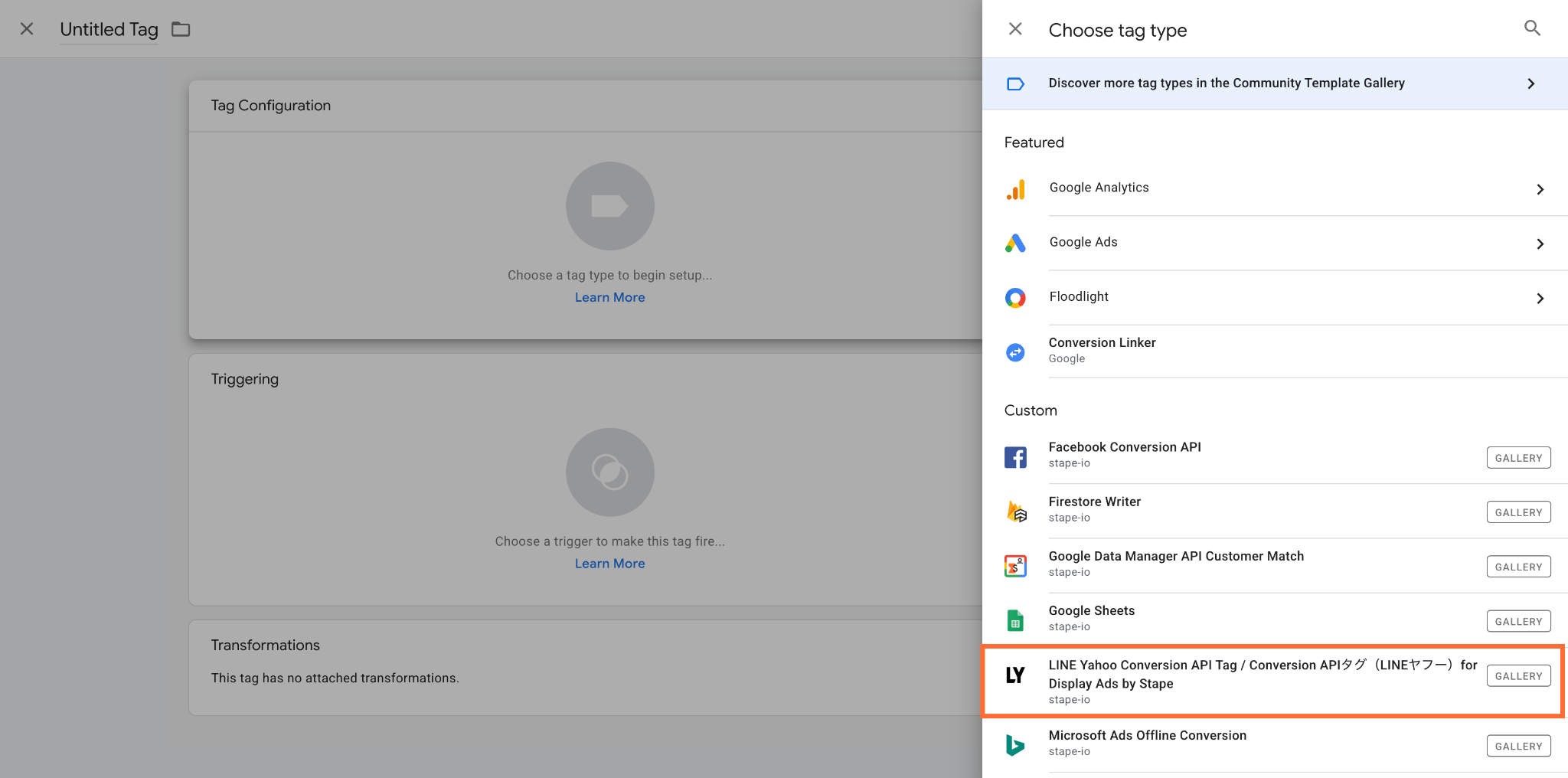Screen dimensions: 1568x778
Task: Open Learn More under Triggering
Action: [x=609, y=564]
